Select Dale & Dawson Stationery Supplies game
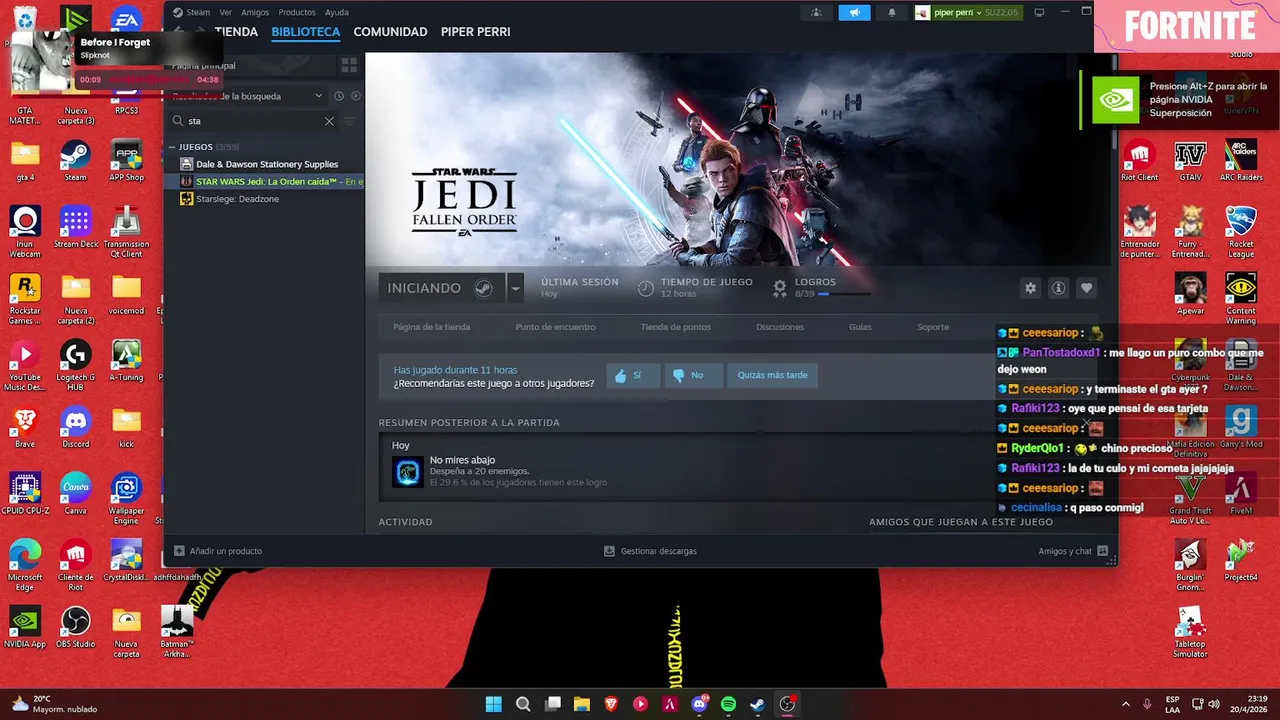Screen dimensions: 1280x720 click(x=265, y=164)
